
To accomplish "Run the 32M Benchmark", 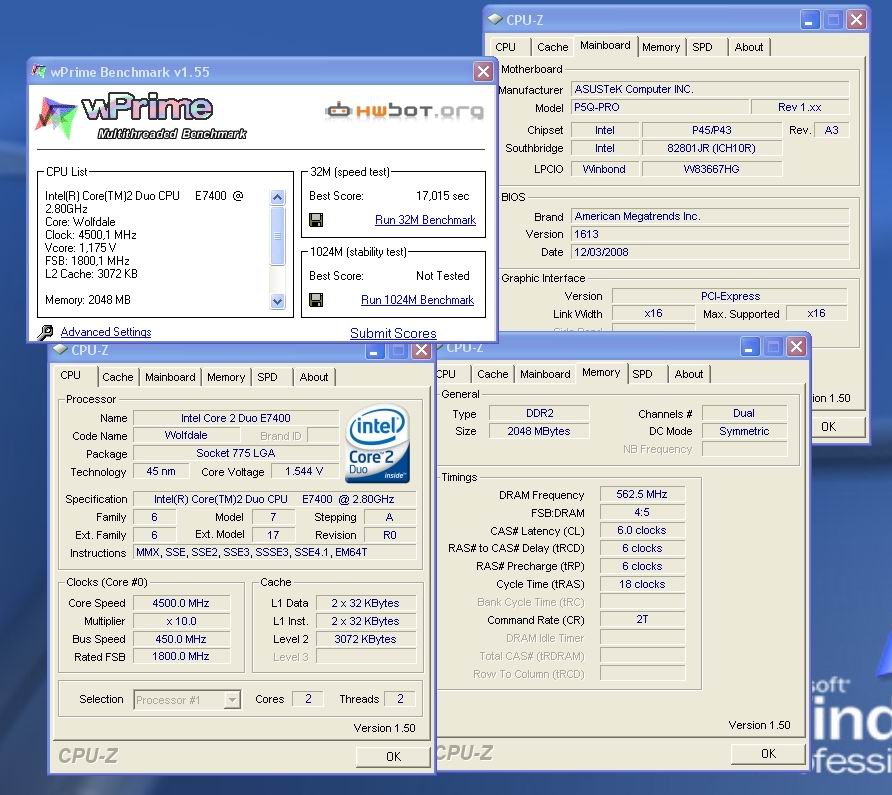I will coord(425,220).
